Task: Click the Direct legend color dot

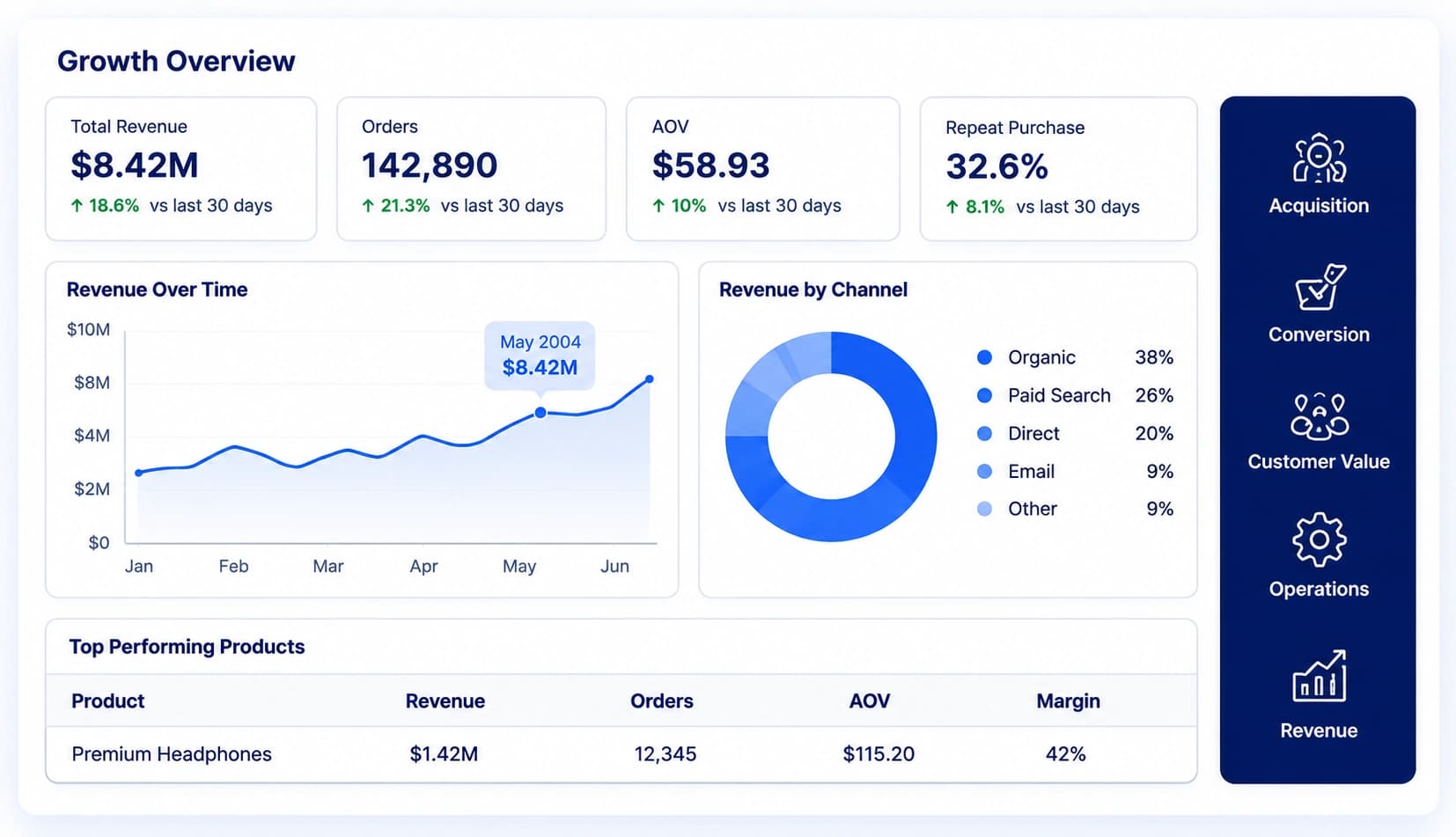Action: 985,433
